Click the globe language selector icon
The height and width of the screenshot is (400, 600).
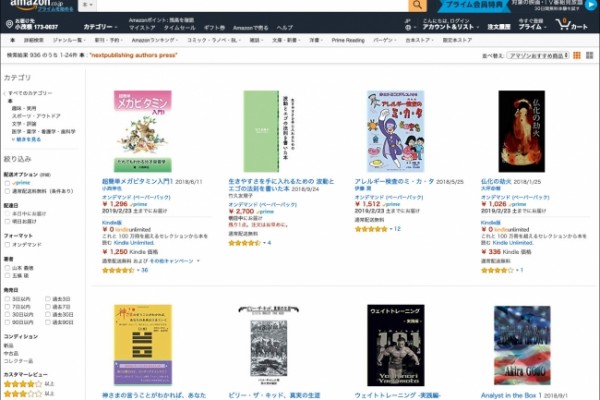click(408, 28)
